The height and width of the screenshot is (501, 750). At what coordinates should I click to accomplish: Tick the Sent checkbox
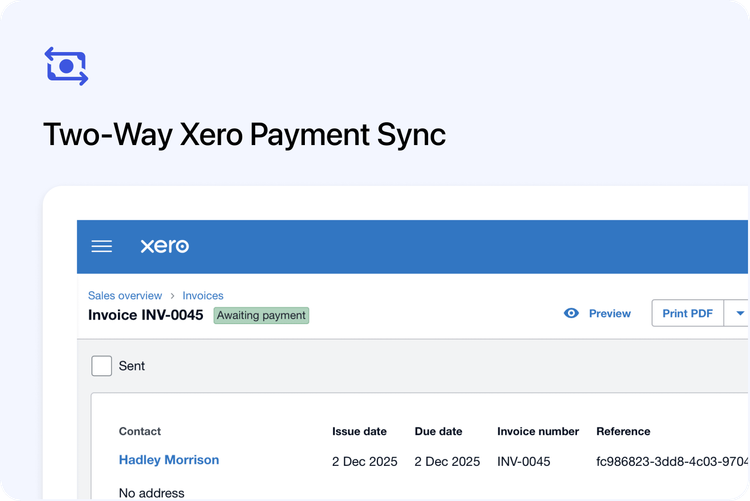[101, 366]
